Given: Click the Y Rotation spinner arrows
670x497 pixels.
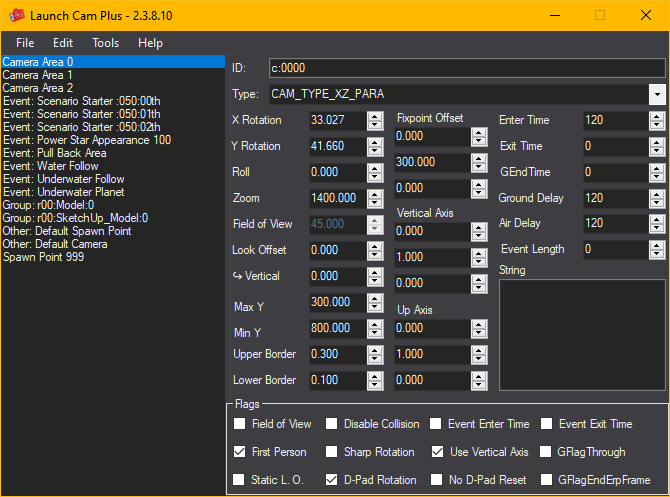Looking at the screenshot, I should click(x=375, y=146).
